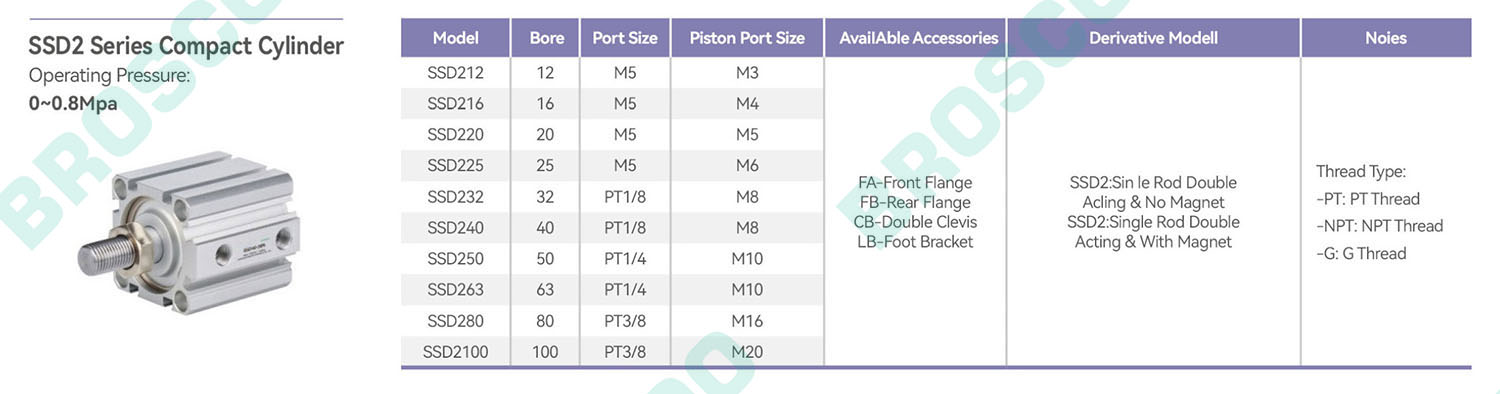Image resolution: width=1500 pixels, height=394 pixels.
Task: Click the LB-Foot Bracket accessory text
Action: coord(915,242)
